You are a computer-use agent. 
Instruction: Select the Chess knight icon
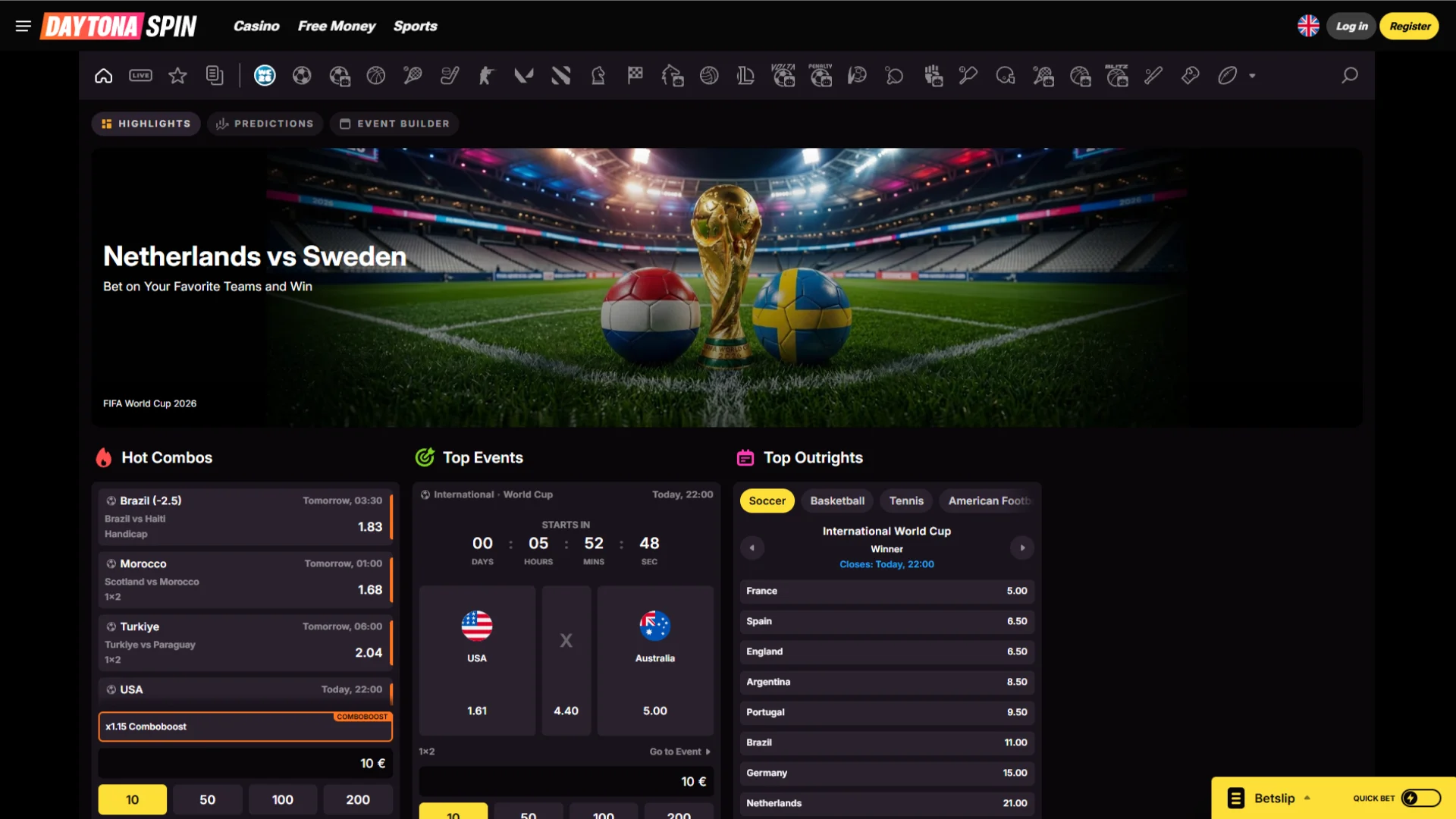coord(598,76)
